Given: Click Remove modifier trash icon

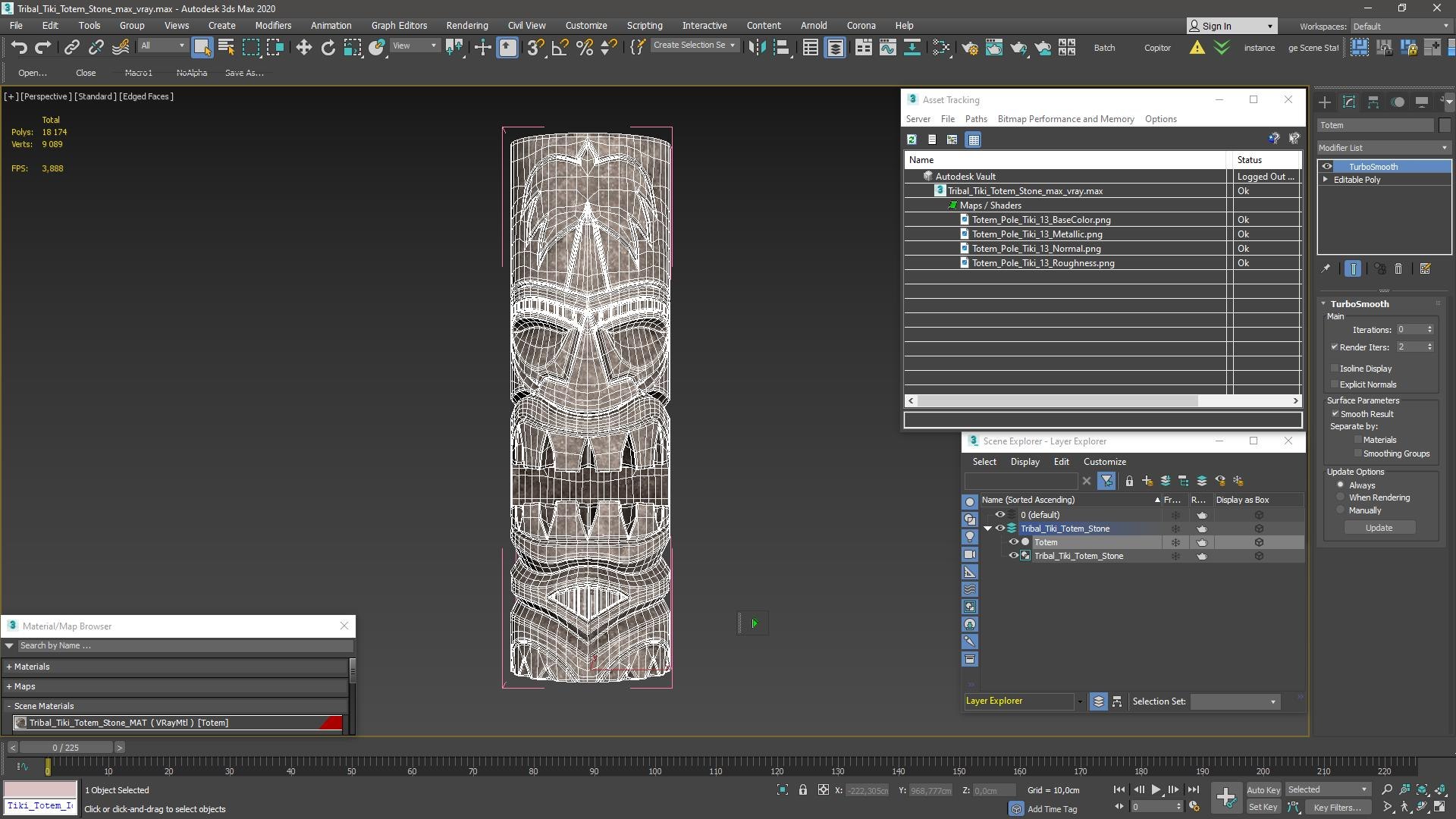Looking at the screenshot, I should point(1398,268).
